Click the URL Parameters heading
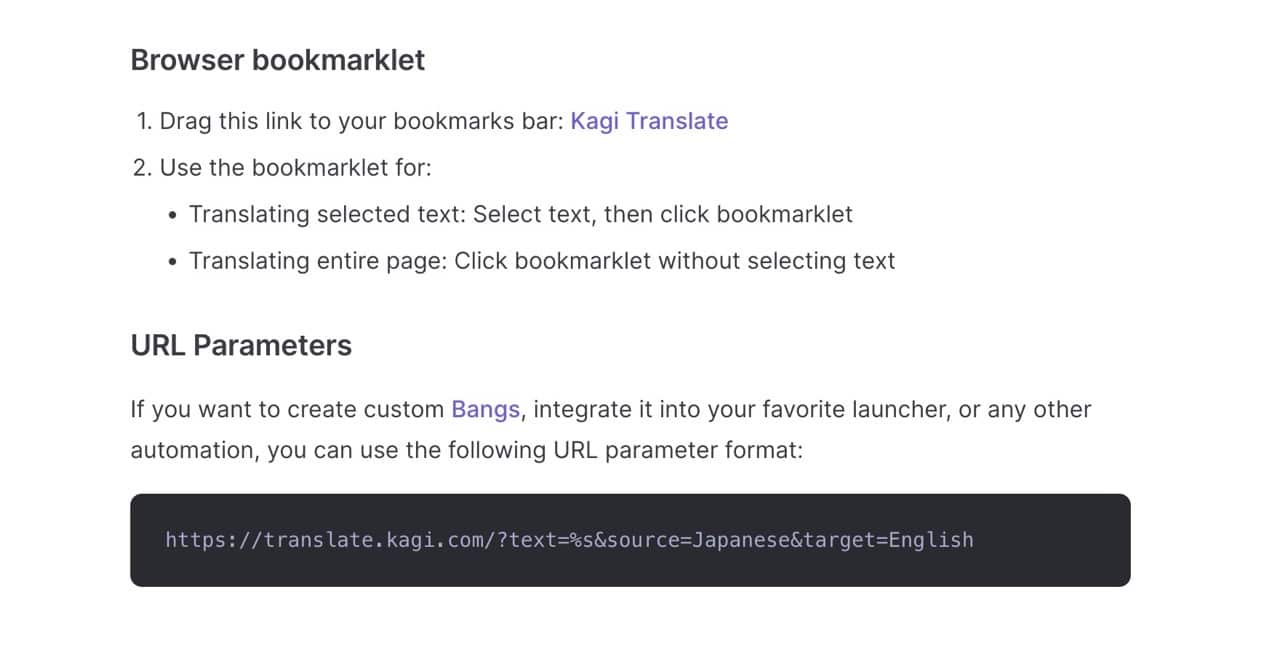This screenshot has width=1280, height=670. pyautogui.click(x=241, y=345)
